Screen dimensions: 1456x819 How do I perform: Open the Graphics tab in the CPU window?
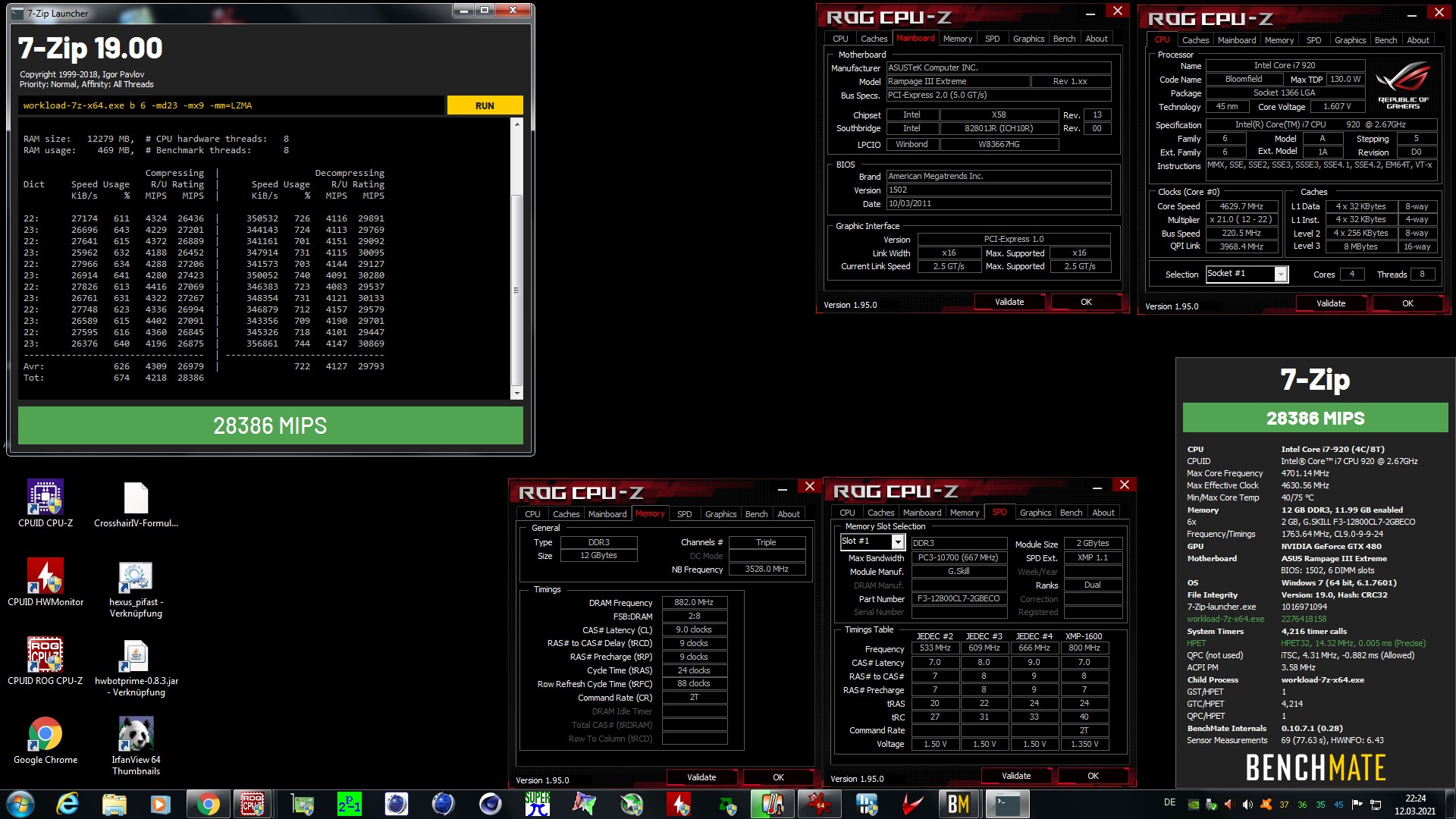coord(1350,40)
